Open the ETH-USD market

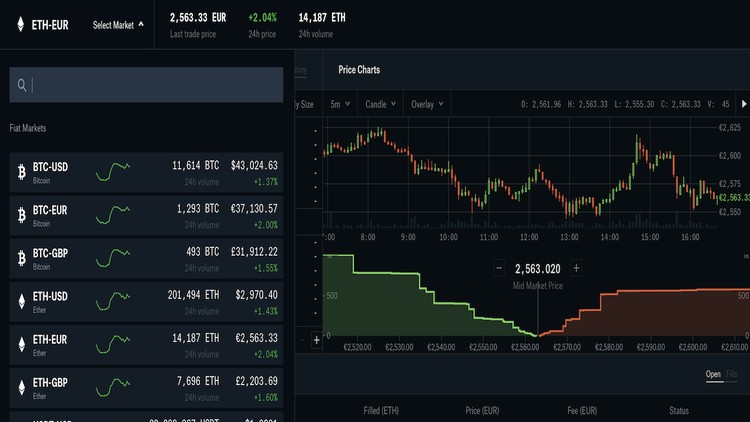pos(146,302)
